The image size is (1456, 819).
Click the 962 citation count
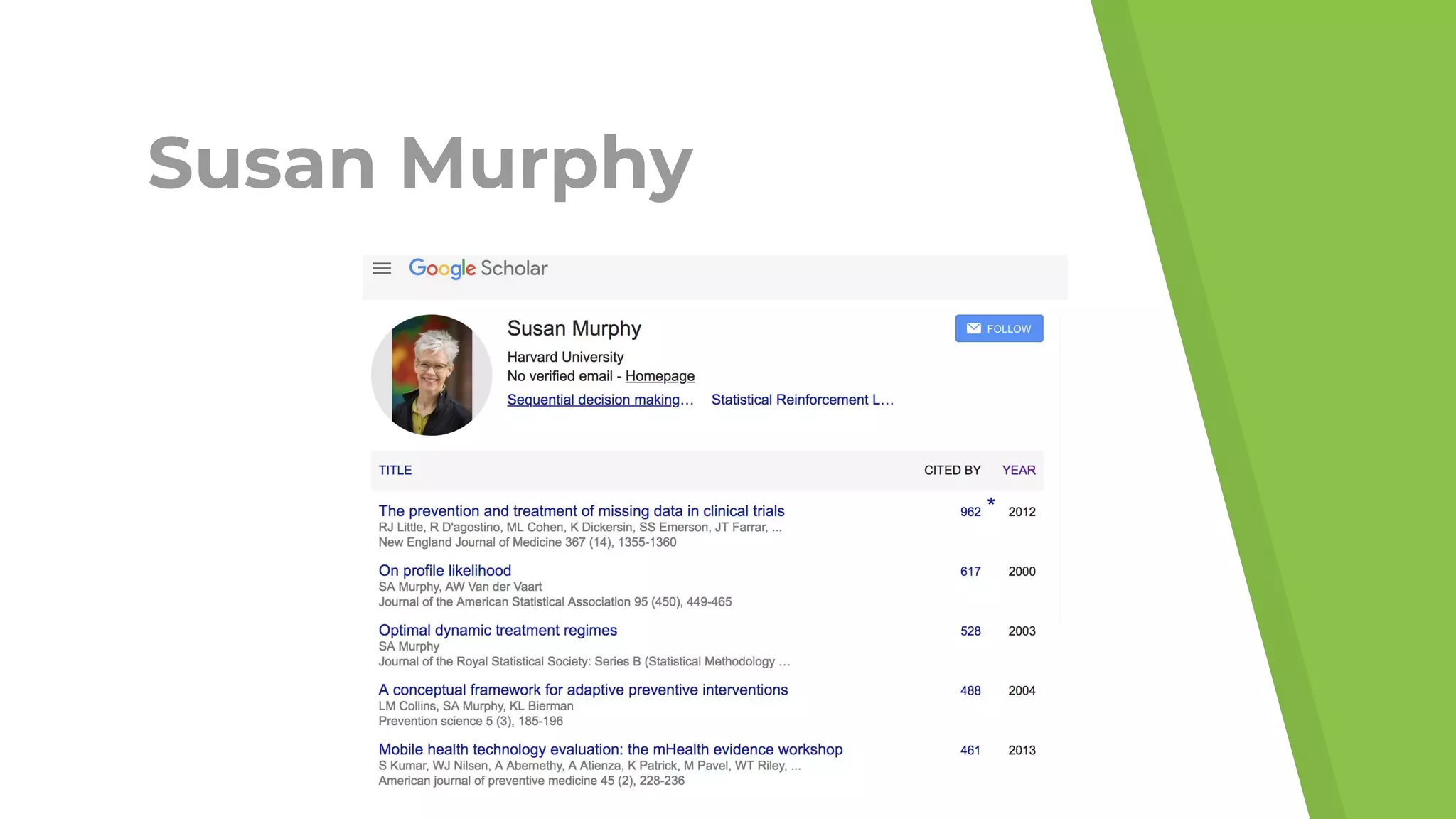click(970, 512)
